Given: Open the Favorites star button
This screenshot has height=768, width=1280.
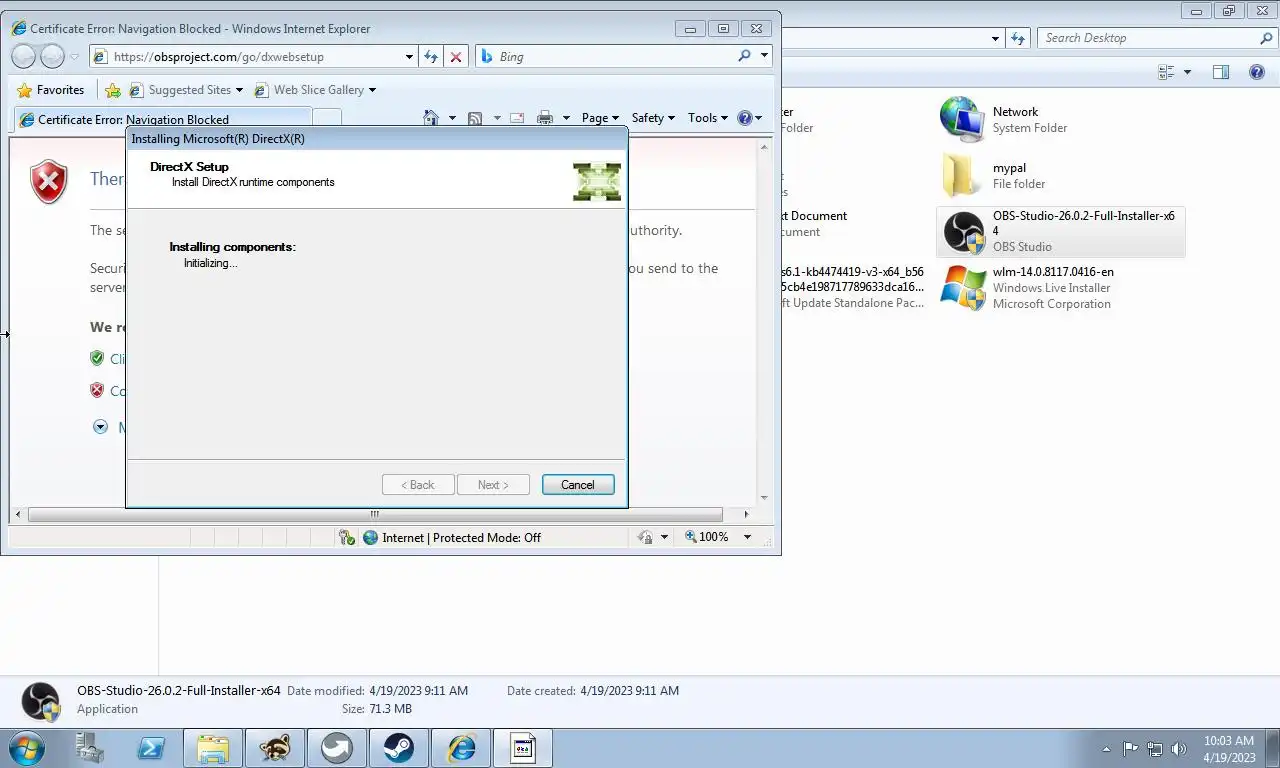Looking at the screenshot, I should 51,90.
